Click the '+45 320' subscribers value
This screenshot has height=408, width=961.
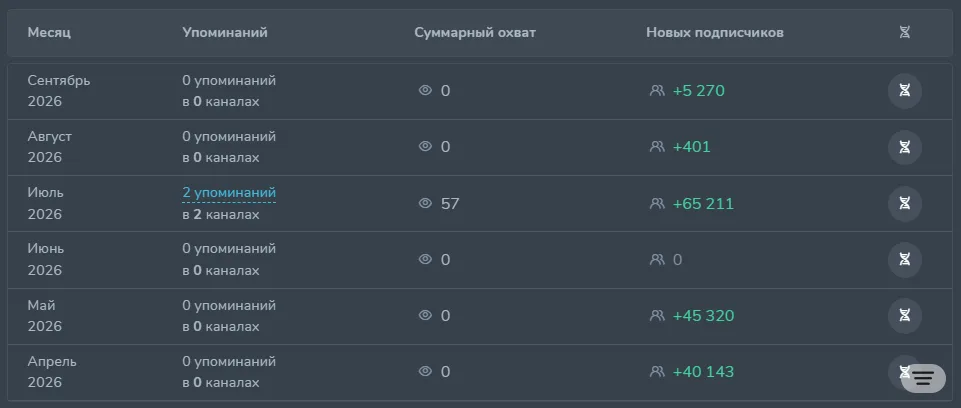coord(703,315)
